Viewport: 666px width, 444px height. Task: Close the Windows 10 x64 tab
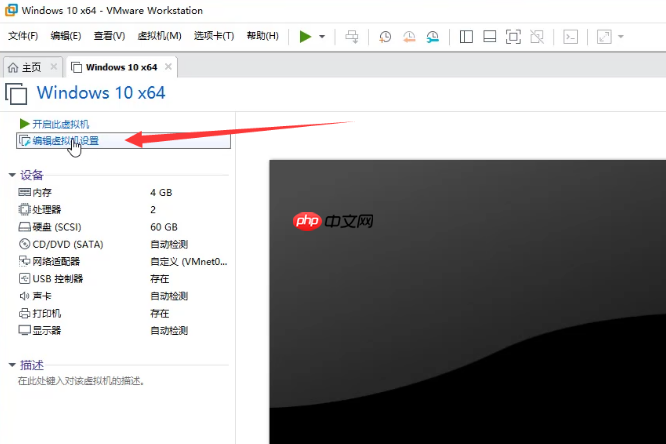(168, 67)
